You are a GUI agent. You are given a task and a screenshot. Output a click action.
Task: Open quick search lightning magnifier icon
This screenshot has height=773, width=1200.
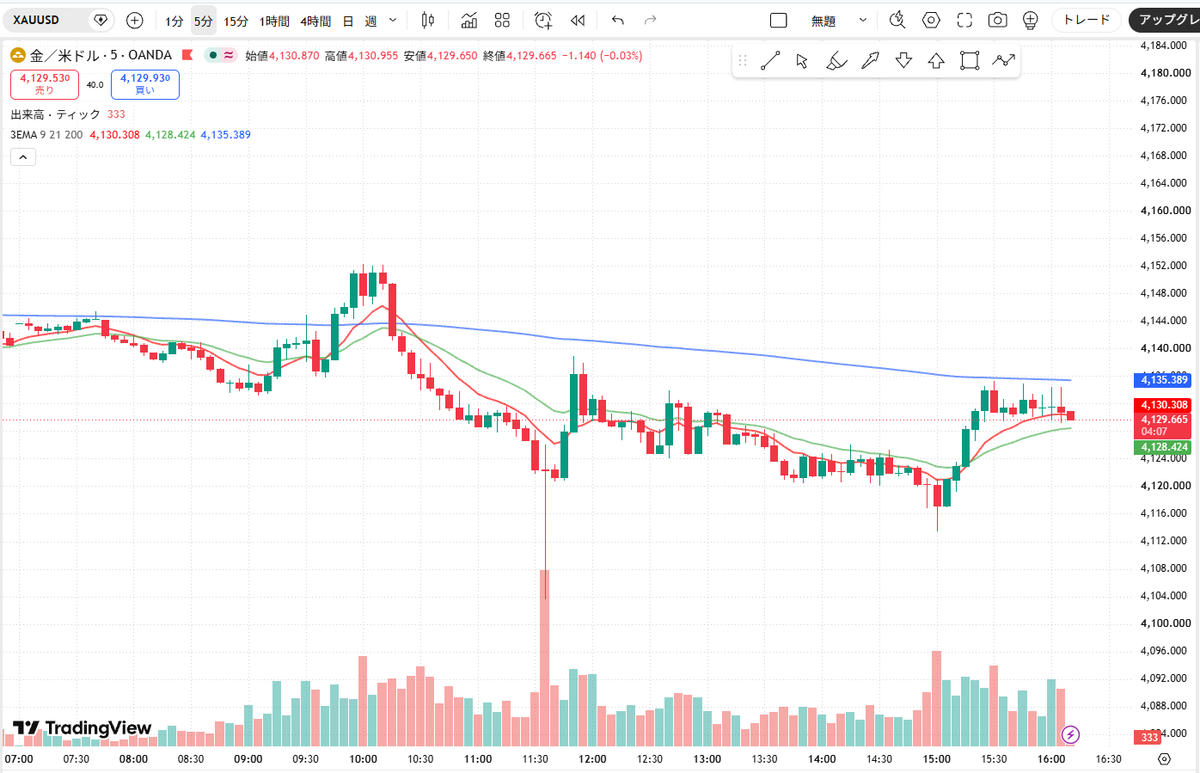(897, 20)
